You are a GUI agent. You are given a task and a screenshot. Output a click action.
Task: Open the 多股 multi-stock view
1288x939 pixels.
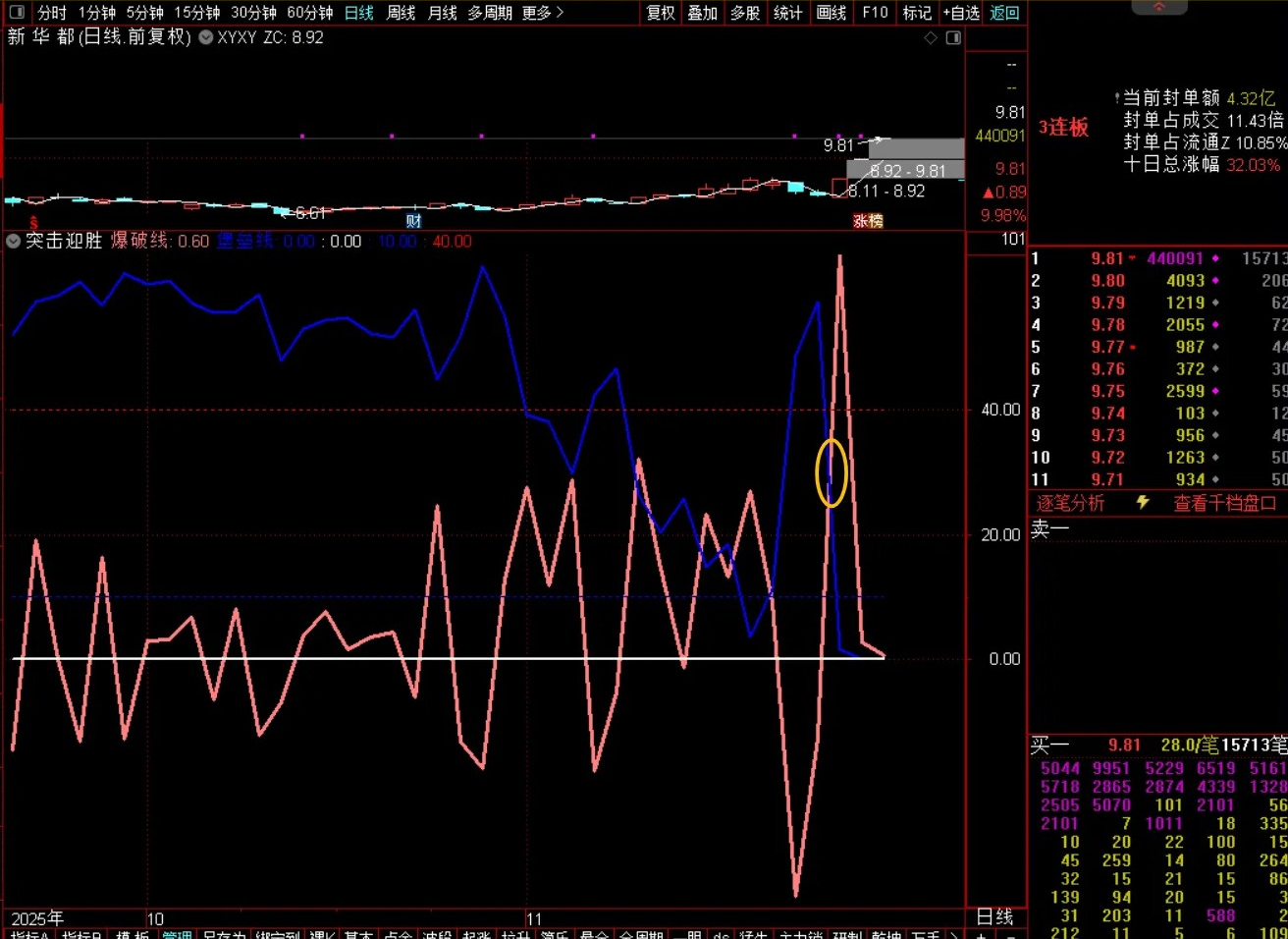tap(745, 13)
